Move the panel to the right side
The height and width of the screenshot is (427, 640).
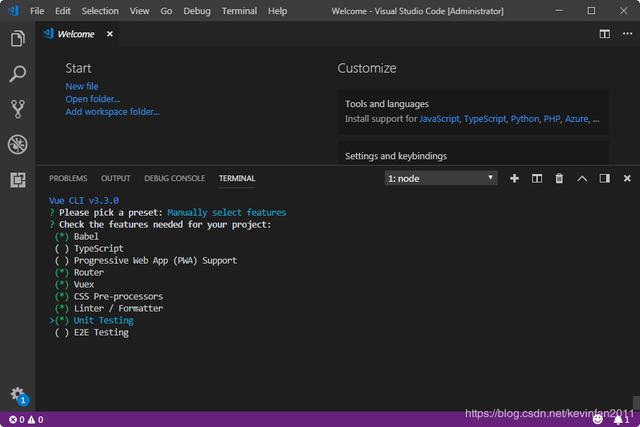coord(604,178)
